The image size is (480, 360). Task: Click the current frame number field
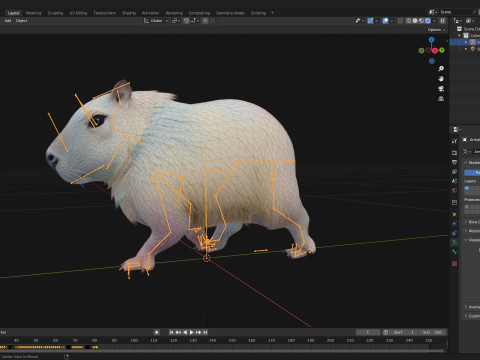[x=368, y=332]
